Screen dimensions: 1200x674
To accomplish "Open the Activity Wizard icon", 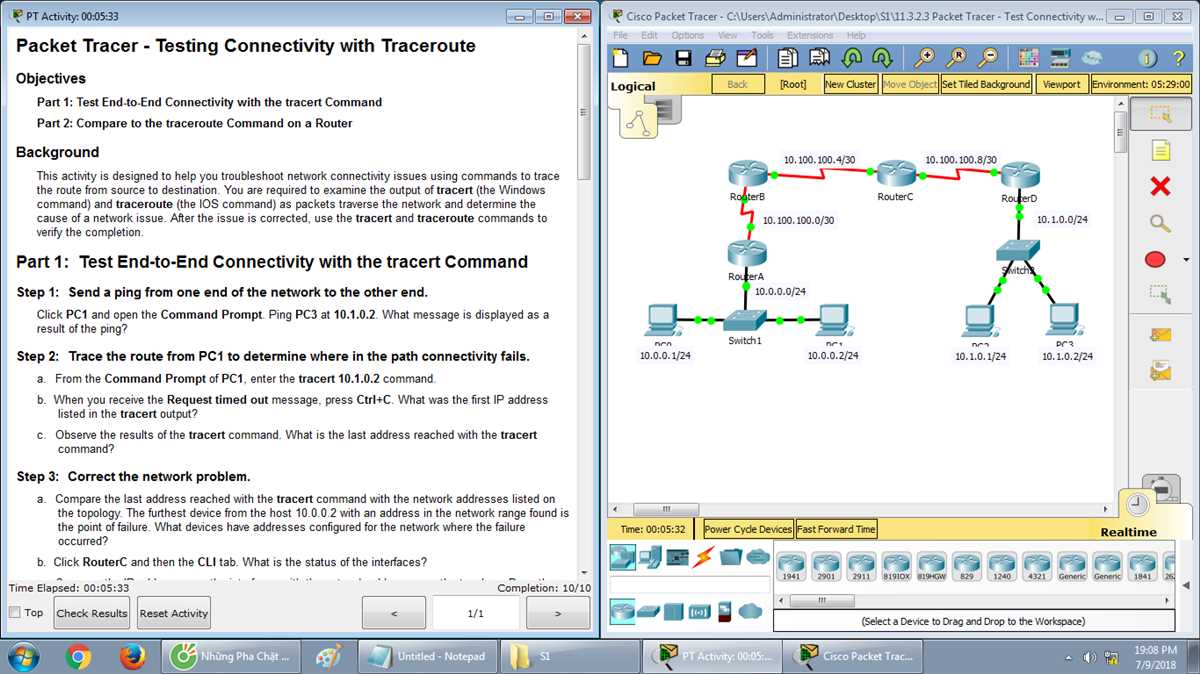I will 746,58.
